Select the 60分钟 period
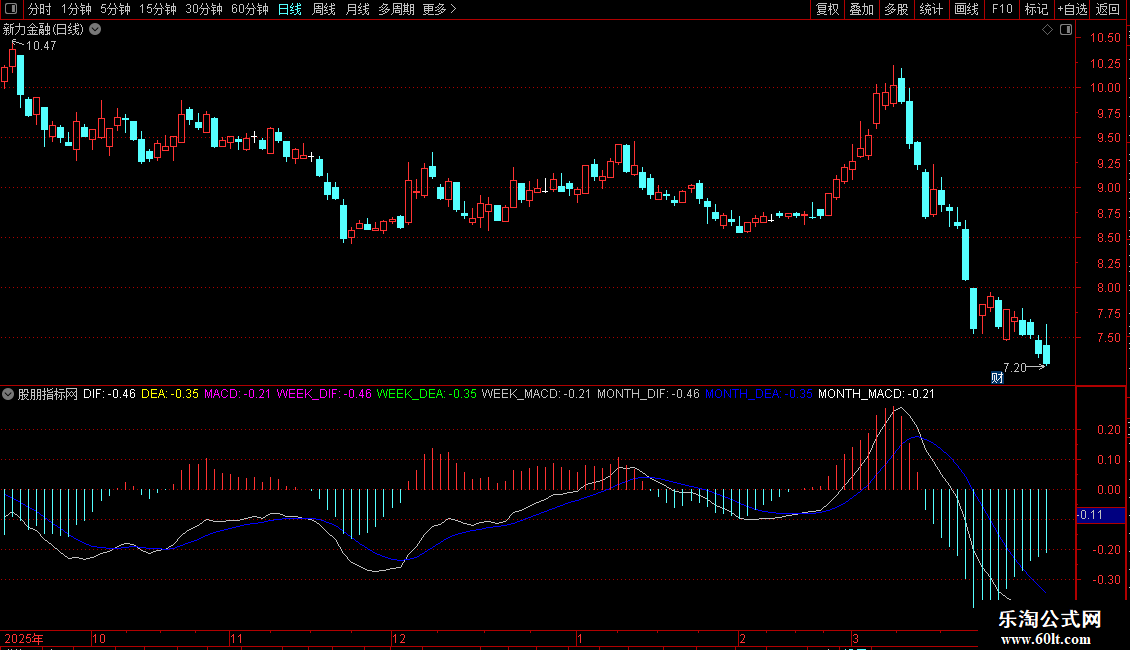Image resolution: width=1130 pixels, height=650 pixels. pos(250,9)
